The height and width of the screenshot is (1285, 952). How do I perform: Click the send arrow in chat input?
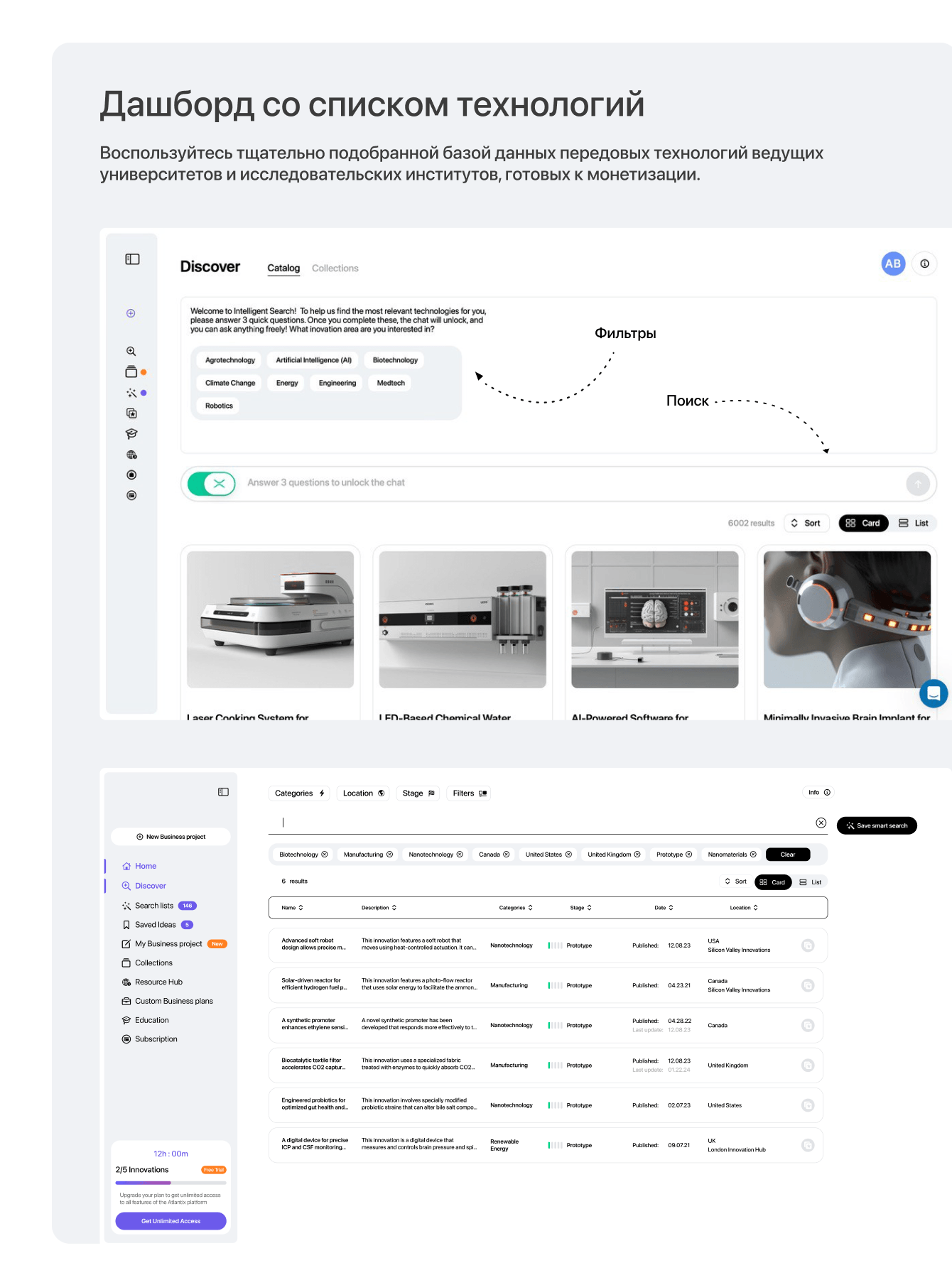click(x=918, y=484)
